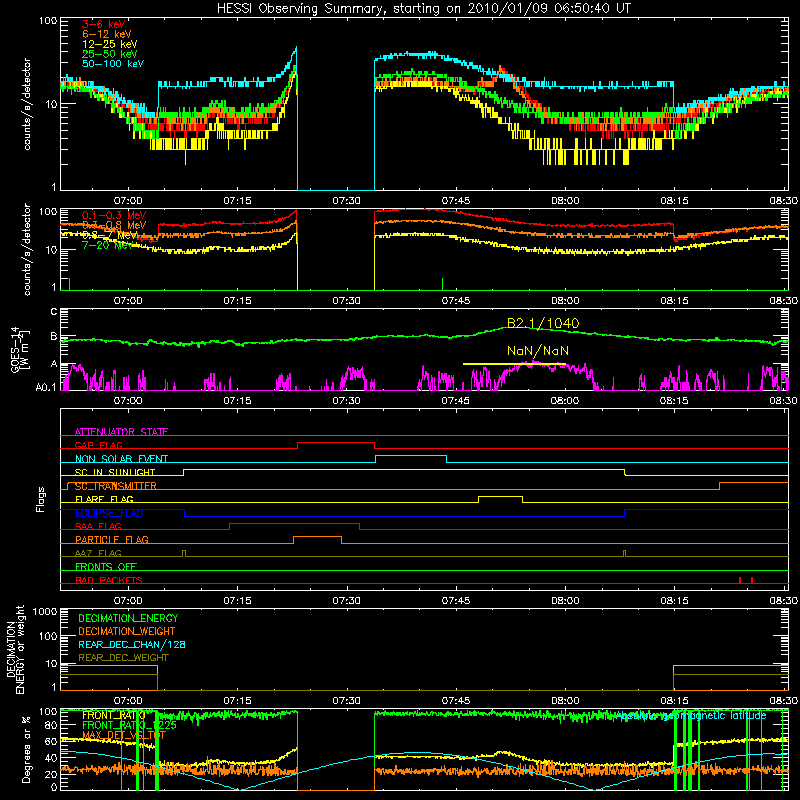Click the raised step on the NON_SOLAR_EVENT line
Viewport: 800px width, 800px height.
click(x=411, y=456)
